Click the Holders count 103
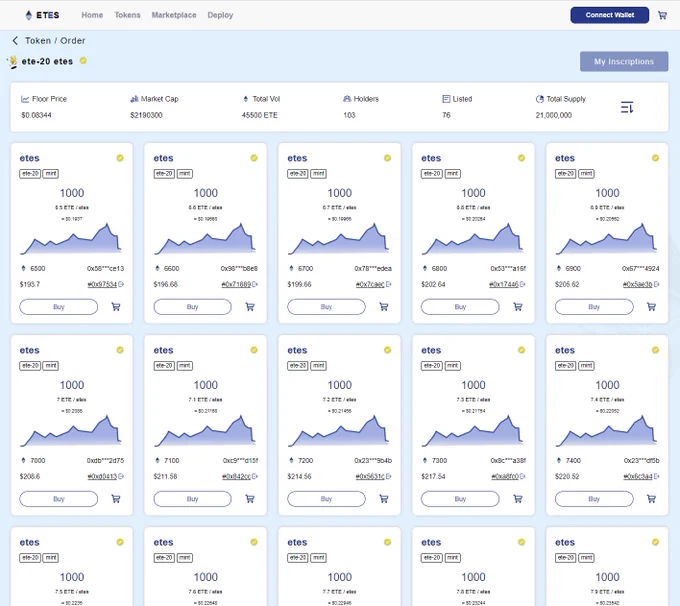This screenshot has height=606, width=680. 349,115
